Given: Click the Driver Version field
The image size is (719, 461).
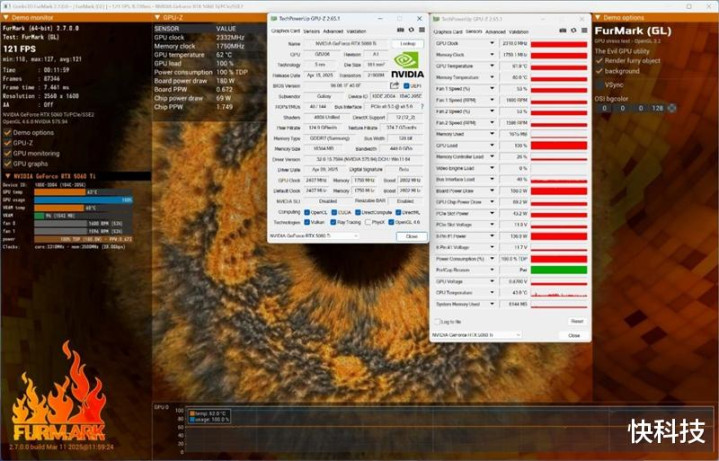Looking at the screenshot, I should coord(363,159).
